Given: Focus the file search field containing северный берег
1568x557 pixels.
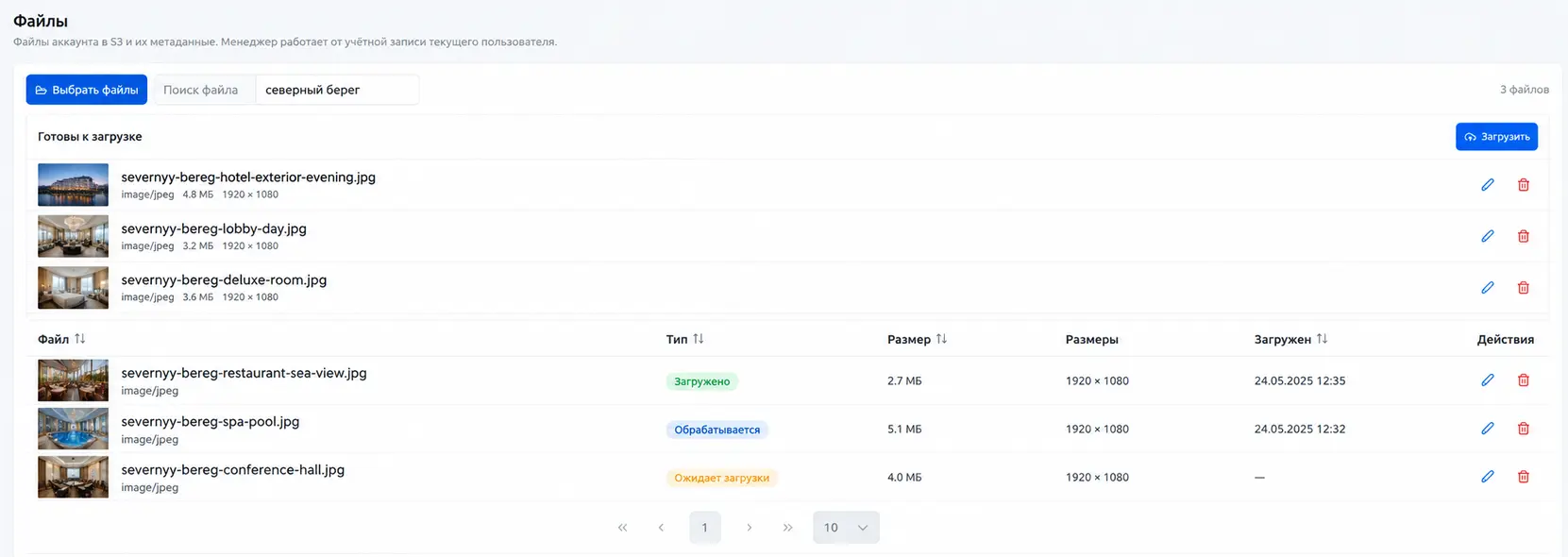Looking at the screenshot, I should (337, 90).
